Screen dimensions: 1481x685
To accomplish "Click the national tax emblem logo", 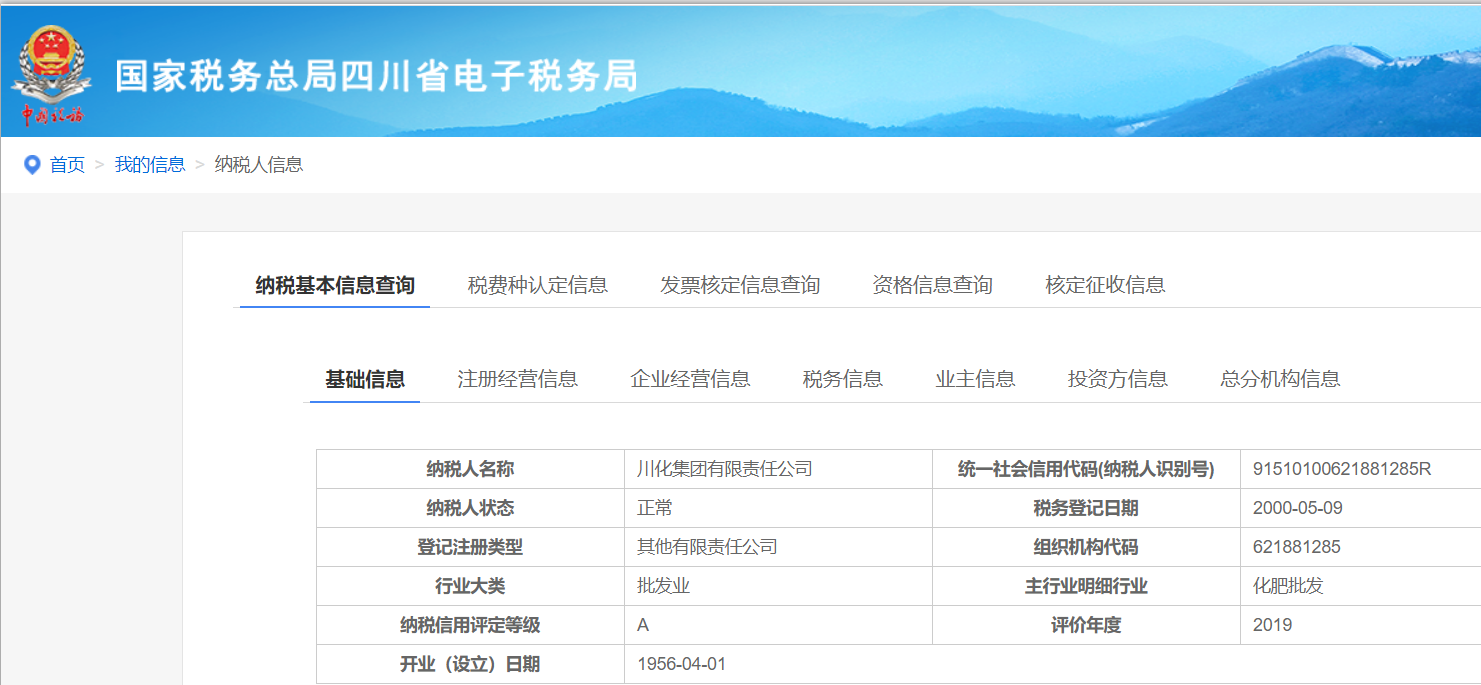I will coord(52,75).
